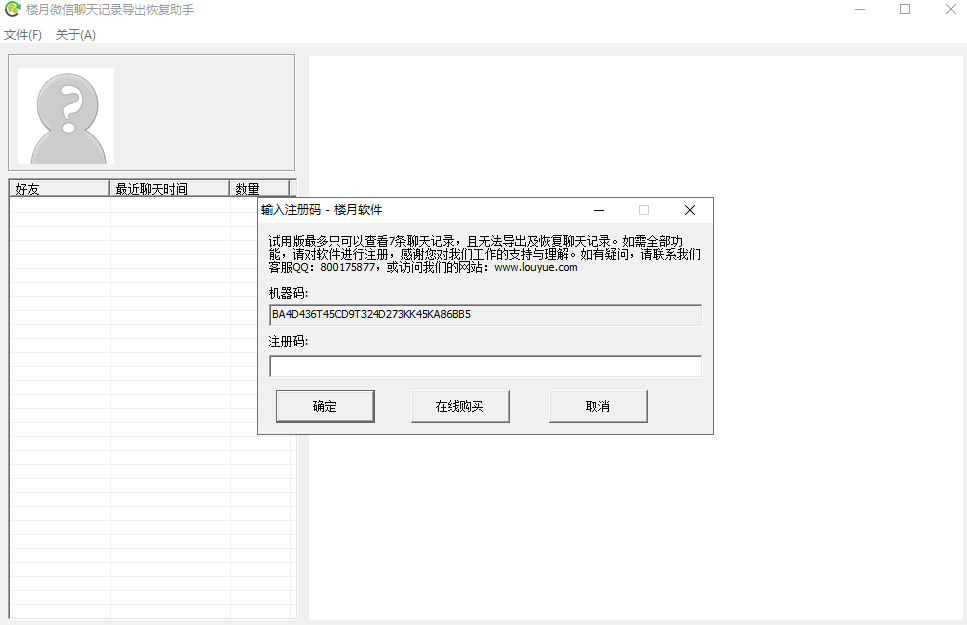967x625 pixels.
Task: Click the 机器码: label
Action: tap(288, 293)
